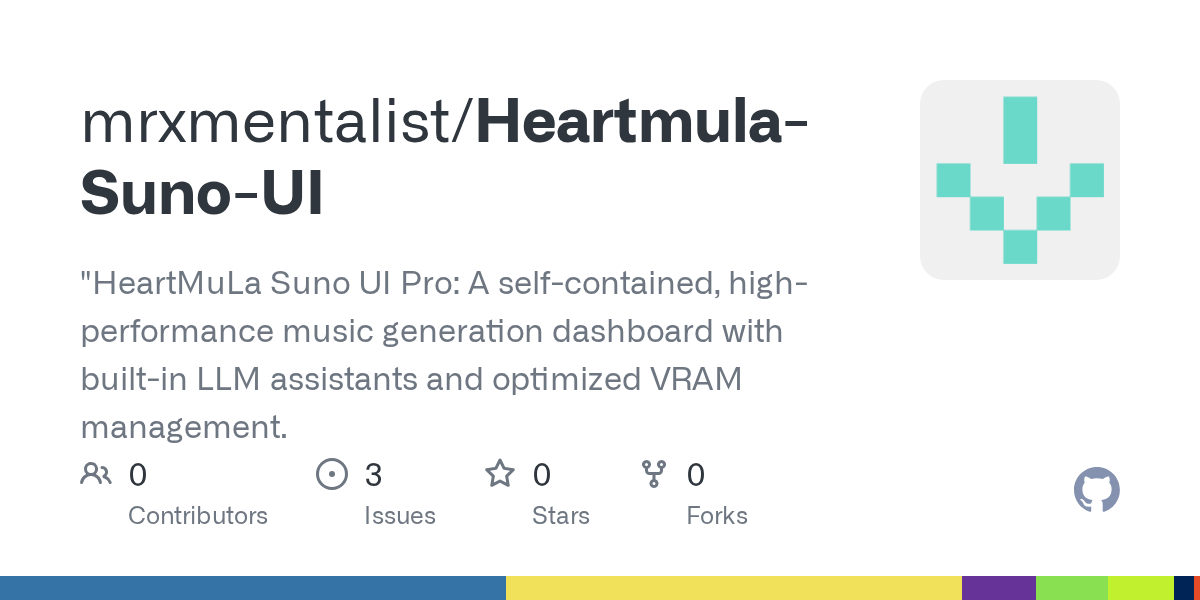
Task: Click the teal pixel identicon avatar
Action: coord(1019,180)
